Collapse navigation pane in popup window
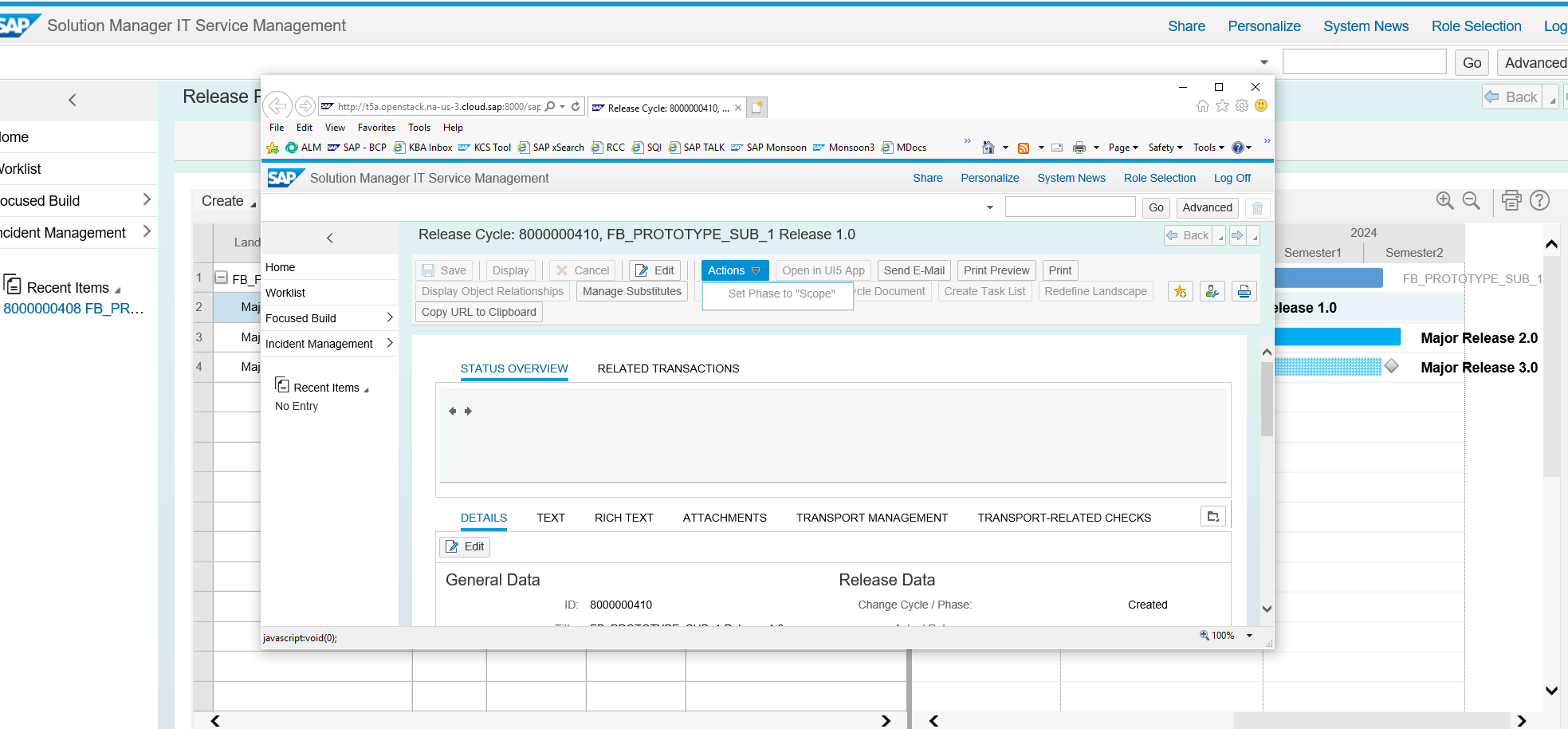1568x729 pixels. click(329, 238)
